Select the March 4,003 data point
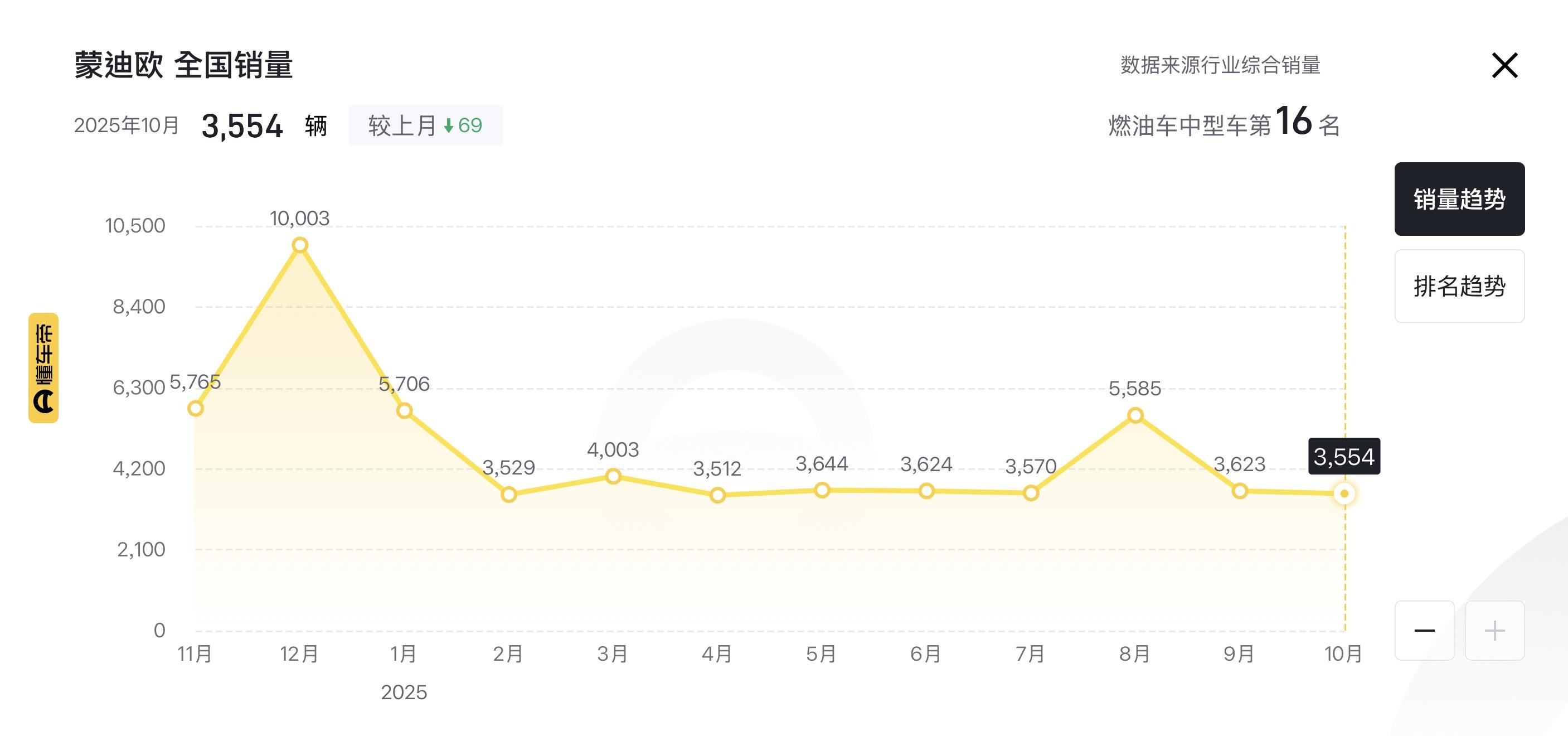 click(x=613, y=476)
